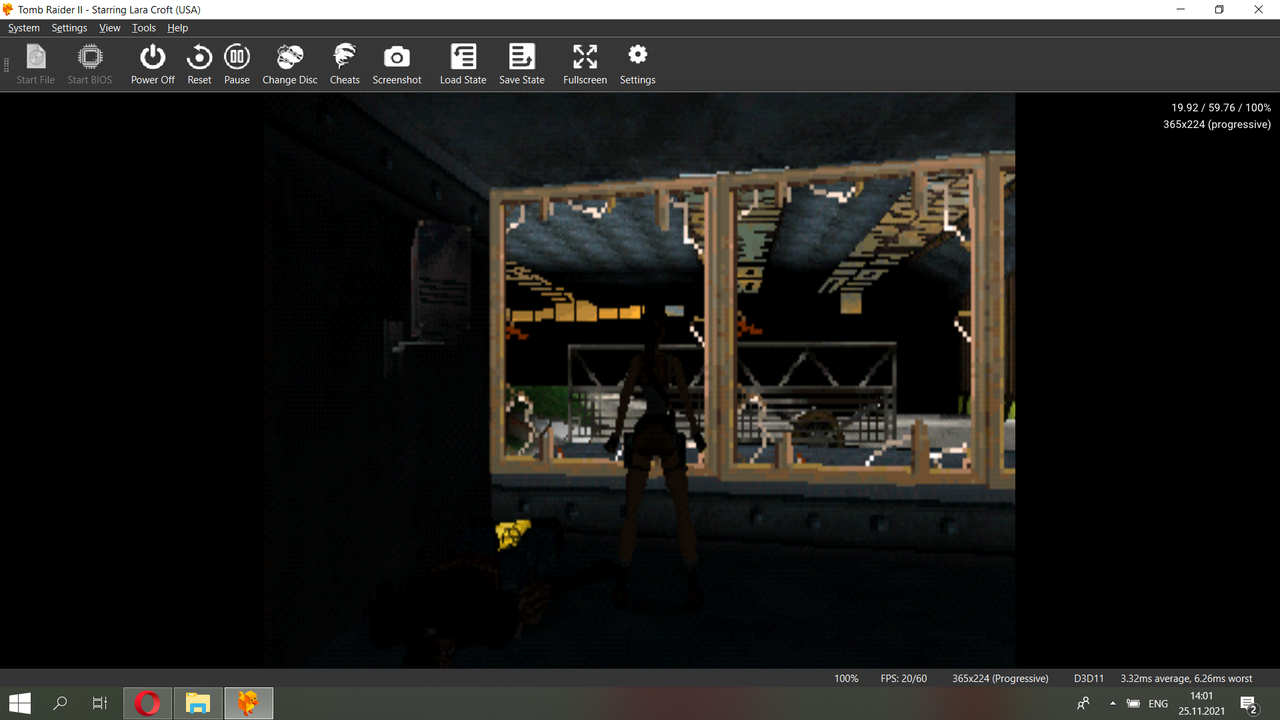
Task: Click the Windows Start button
Action: point(20,704)
